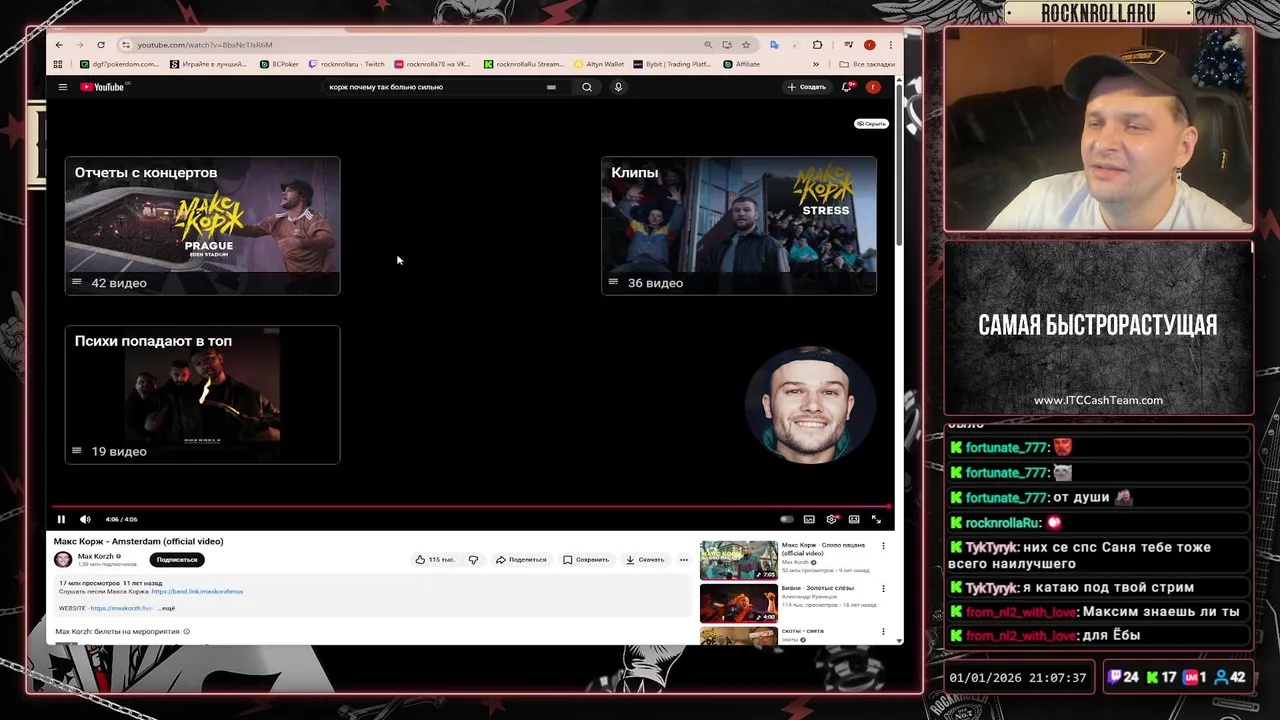Hide end screen cards with Скрыть
This screenshot has height=720, width=1280.
(871, 124)
